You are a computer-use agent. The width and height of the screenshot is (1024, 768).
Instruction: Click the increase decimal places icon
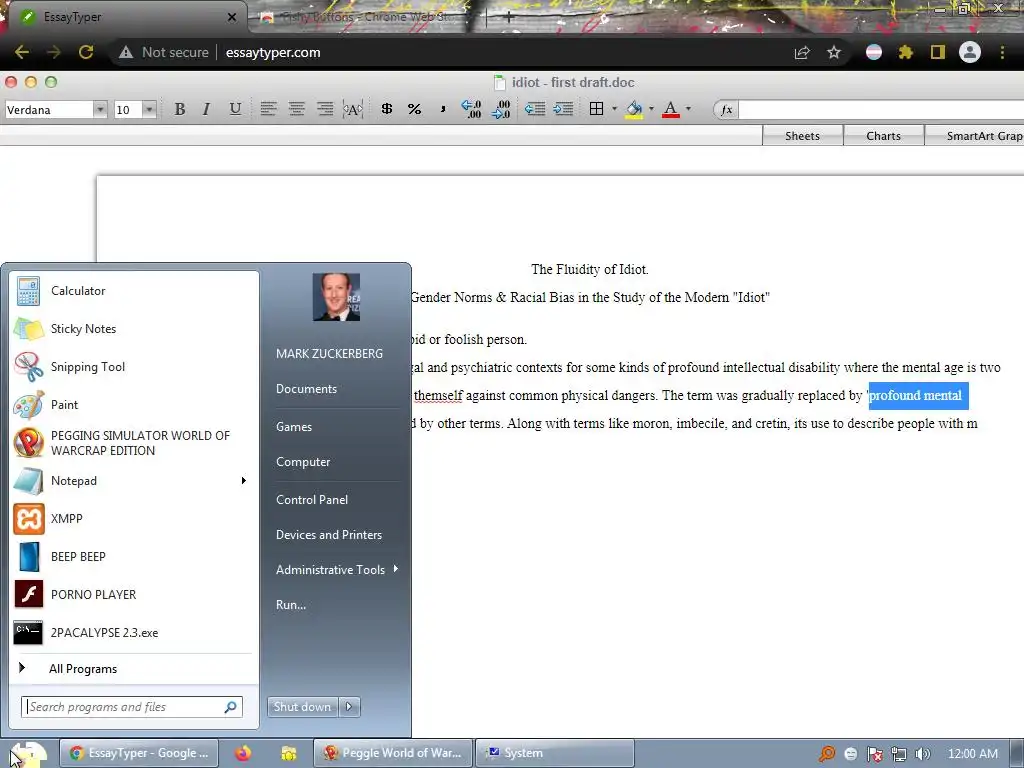[x=471, y=109]
